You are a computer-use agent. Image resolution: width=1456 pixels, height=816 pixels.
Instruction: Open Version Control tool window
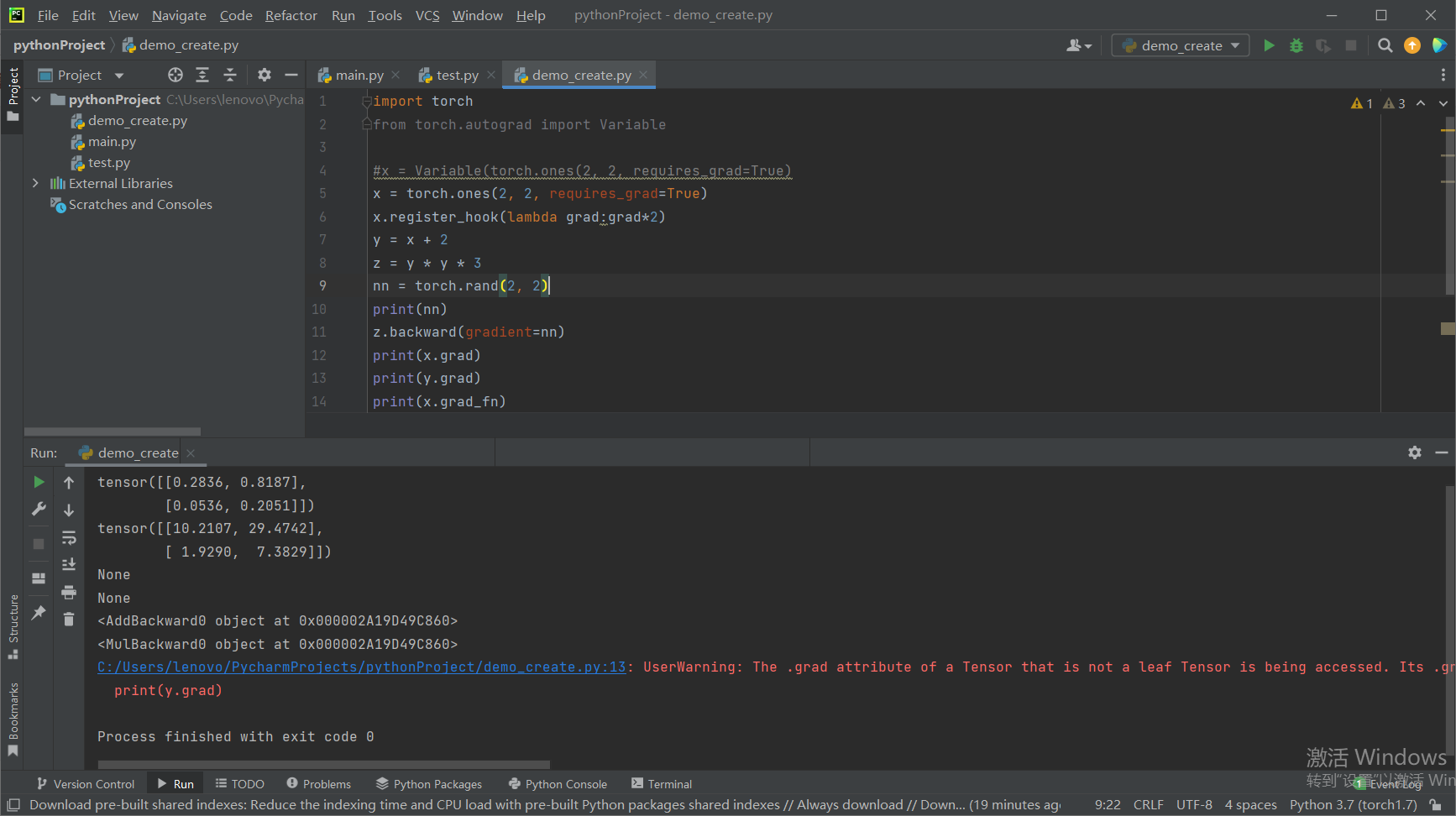click(x=86, y=784)
